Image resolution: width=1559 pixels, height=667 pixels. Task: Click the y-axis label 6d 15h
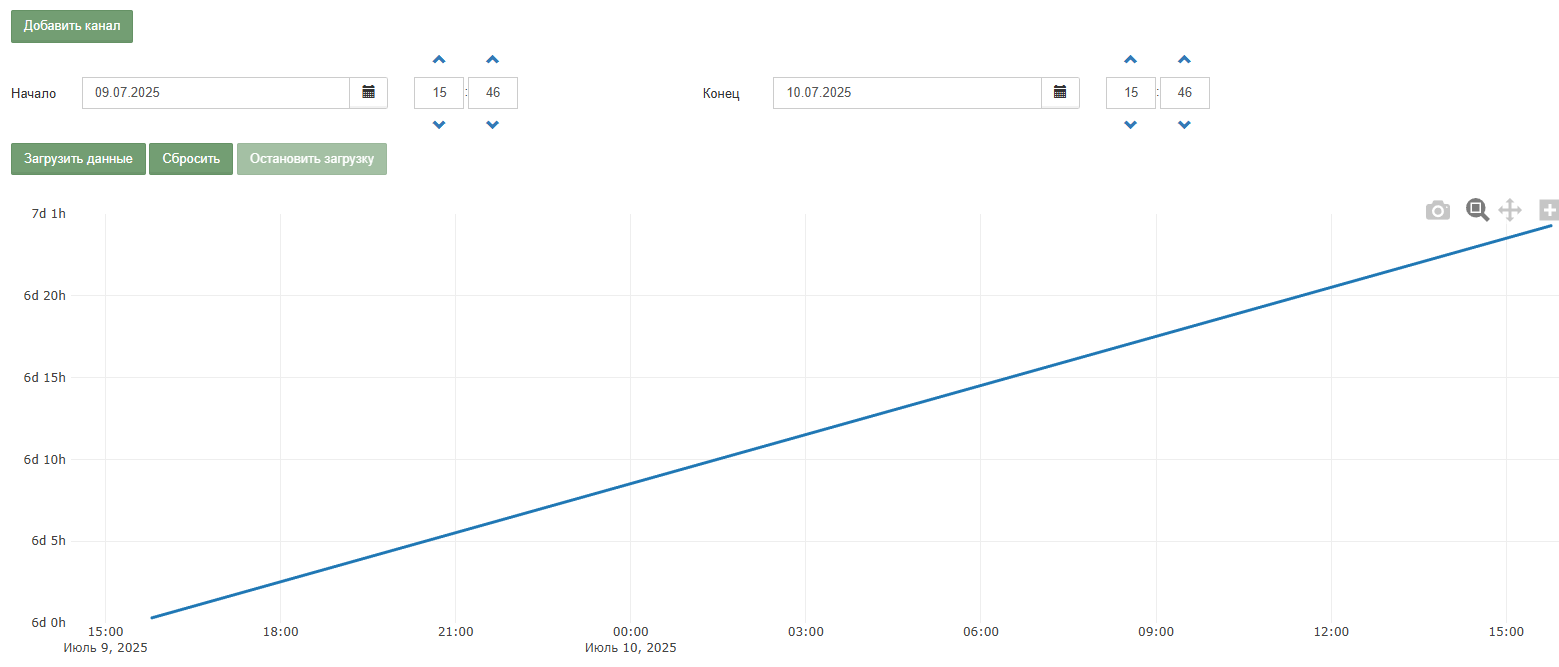[x=45, y=377]
